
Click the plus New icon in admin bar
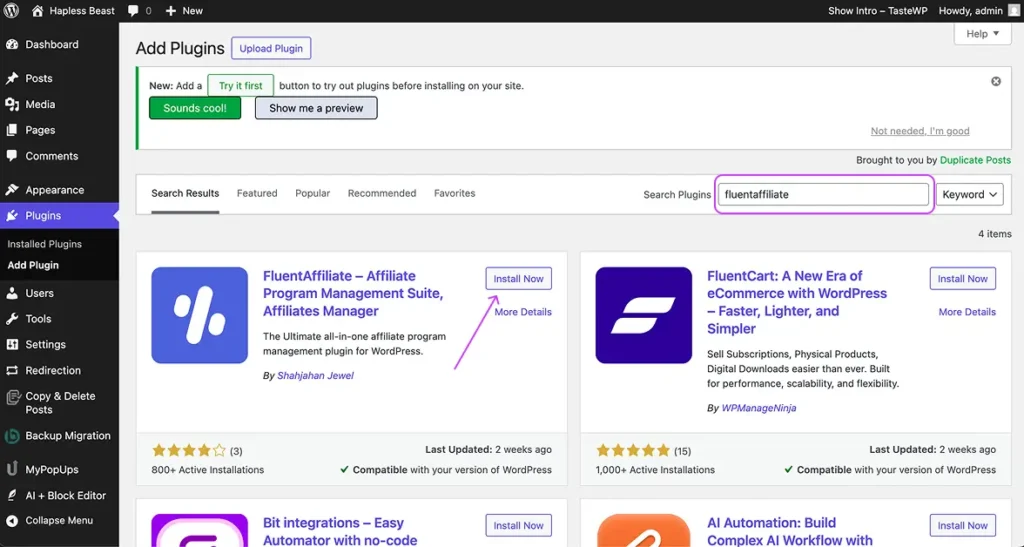[170, 11]
